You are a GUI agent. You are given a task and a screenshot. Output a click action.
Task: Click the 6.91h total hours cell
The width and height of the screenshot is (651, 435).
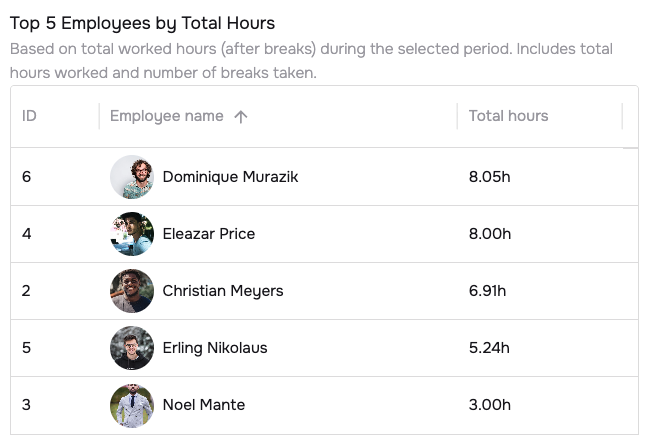487,291
